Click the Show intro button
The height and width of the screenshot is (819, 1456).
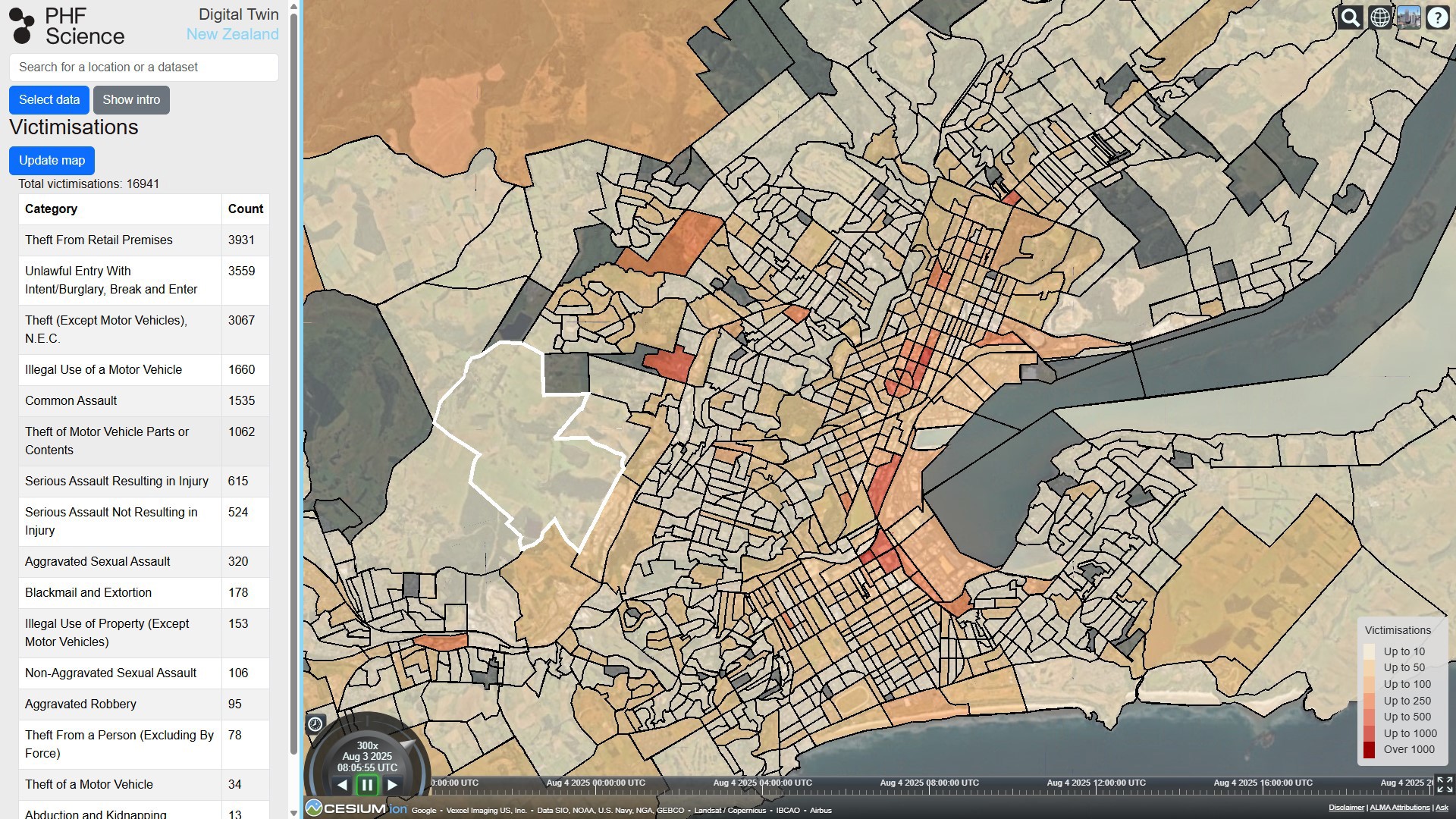(x=131, y=99)
